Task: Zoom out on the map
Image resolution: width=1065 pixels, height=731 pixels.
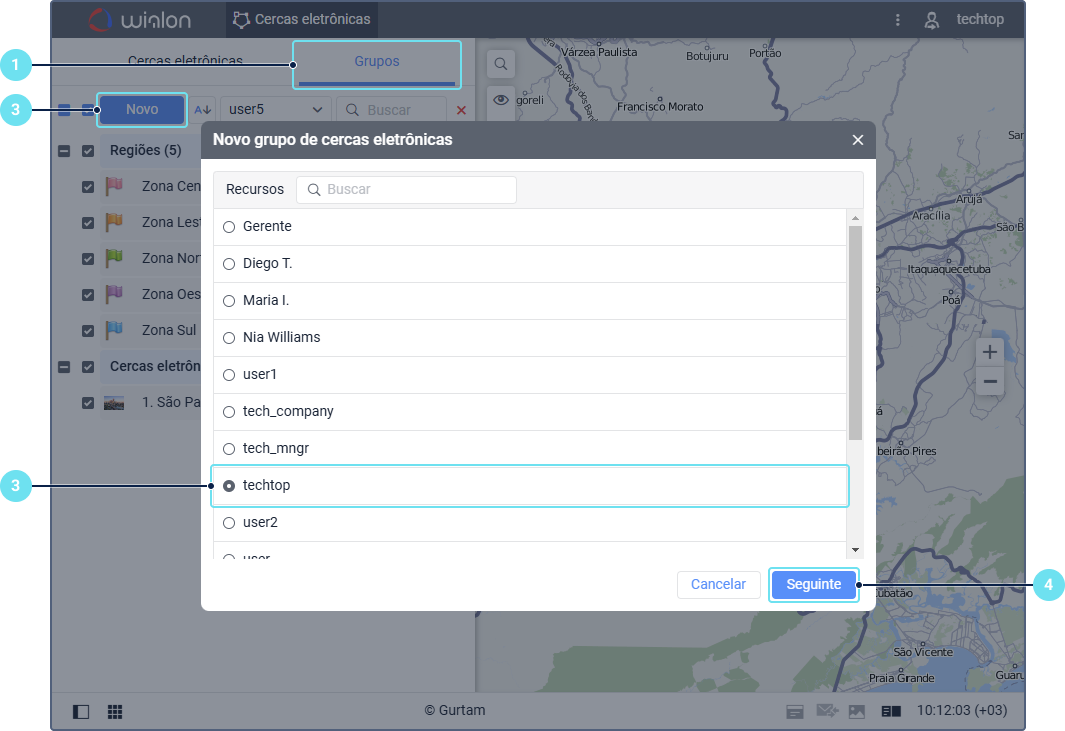Action: coord(989,381)
